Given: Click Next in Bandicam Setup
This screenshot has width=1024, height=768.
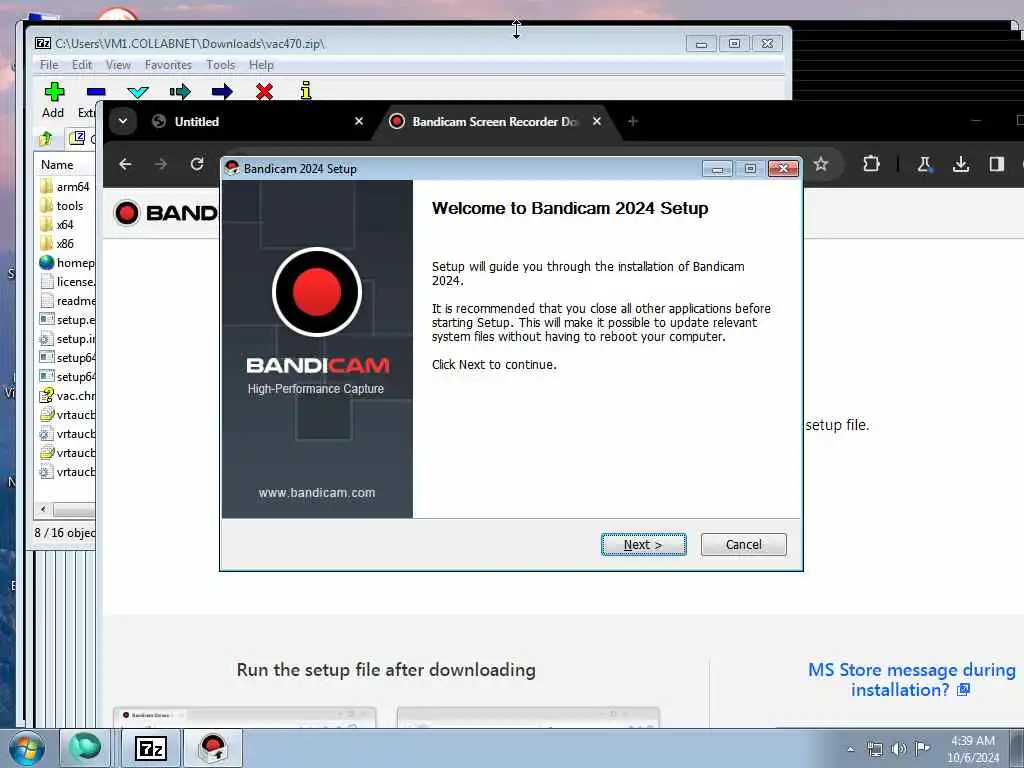Looking at the screenshot, I should point(643,545).
